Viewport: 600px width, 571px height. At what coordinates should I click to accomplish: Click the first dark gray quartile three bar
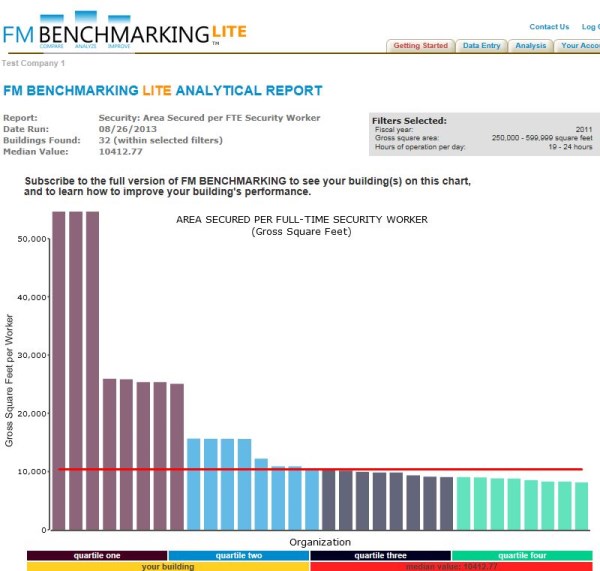coord(328,500)
